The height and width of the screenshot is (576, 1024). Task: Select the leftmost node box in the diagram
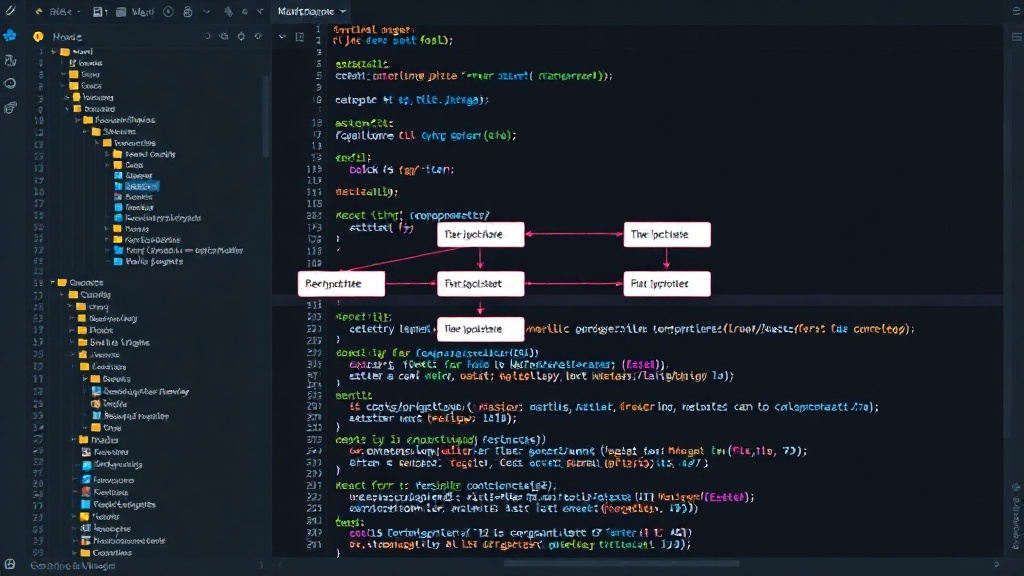341,283
